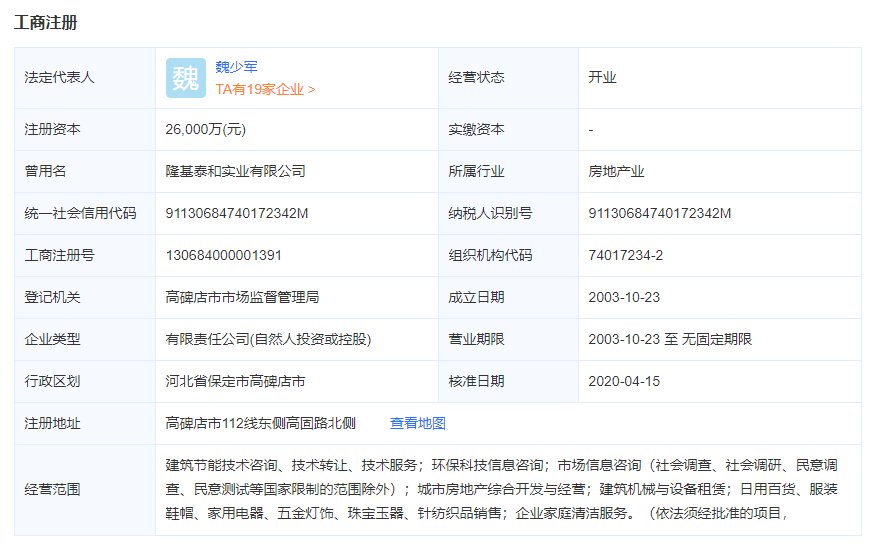Select administrative division 河北省保定市高碑店市

click(x=235, y=381)
